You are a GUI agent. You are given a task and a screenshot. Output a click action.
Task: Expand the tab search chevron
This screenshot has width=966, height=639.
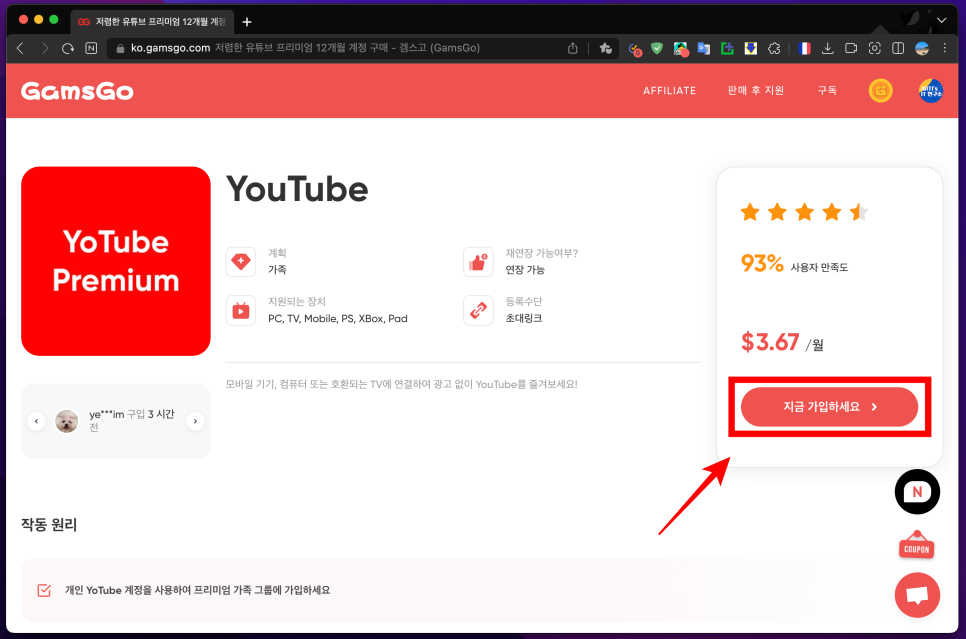point(941,20)
